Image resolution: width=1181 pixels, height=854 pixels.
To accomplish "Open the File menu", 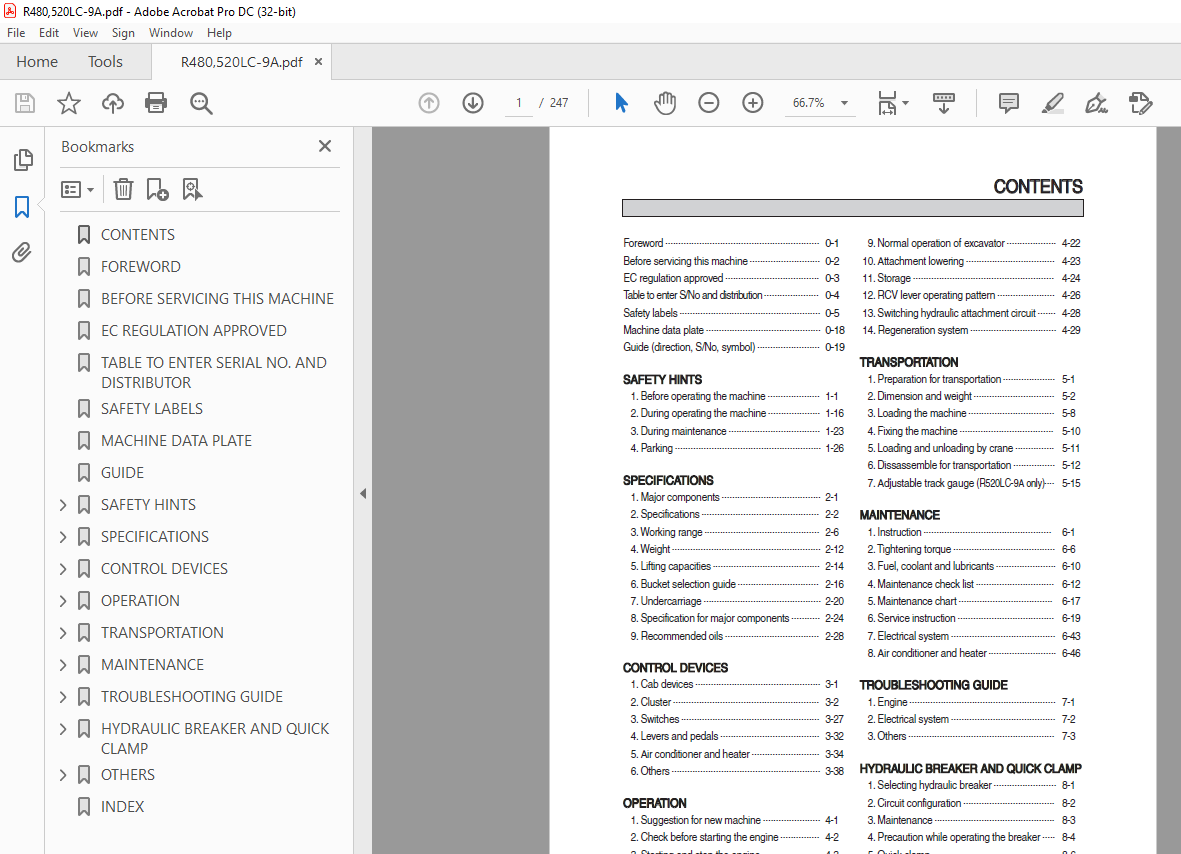I will (16, 32).
